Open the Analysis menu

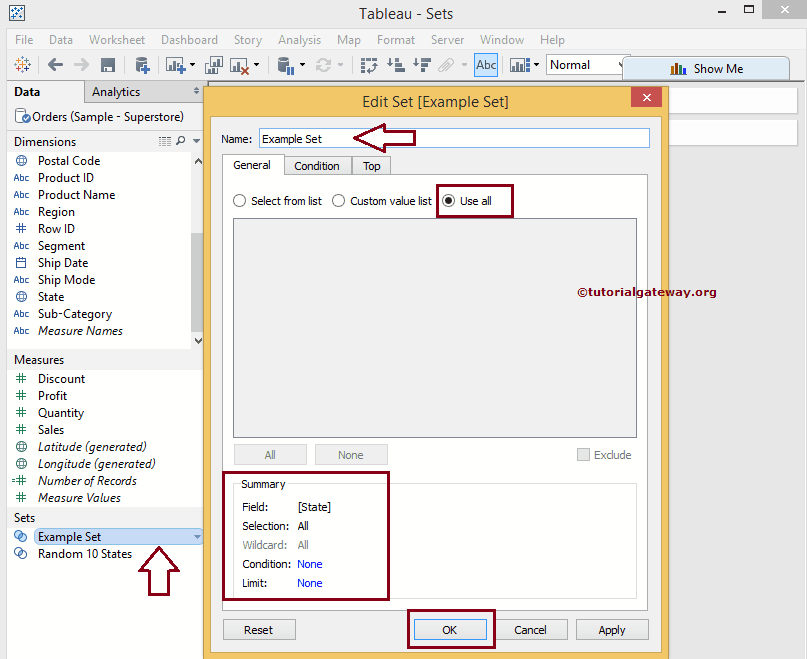tap(299, 40)
